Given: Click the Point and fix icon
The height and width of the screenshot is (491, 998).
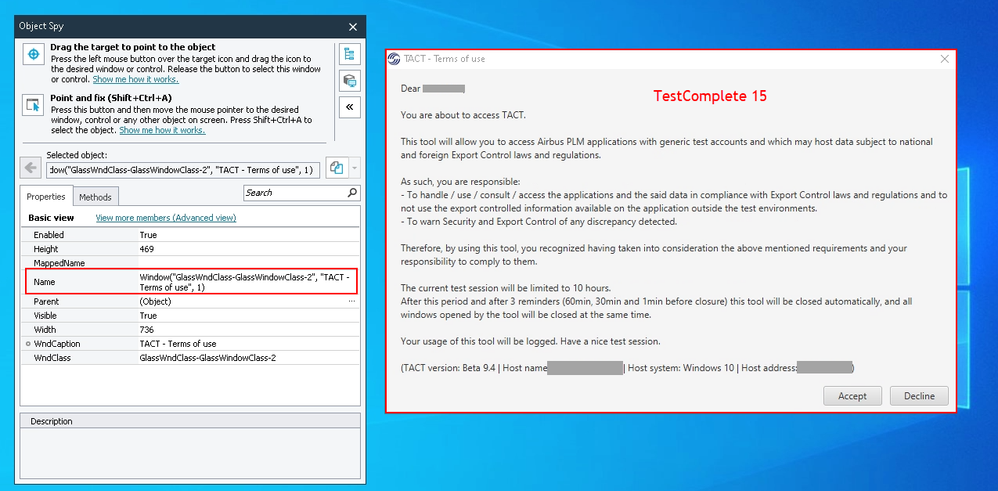Looking at the screenshot, I should coord(32,105).
